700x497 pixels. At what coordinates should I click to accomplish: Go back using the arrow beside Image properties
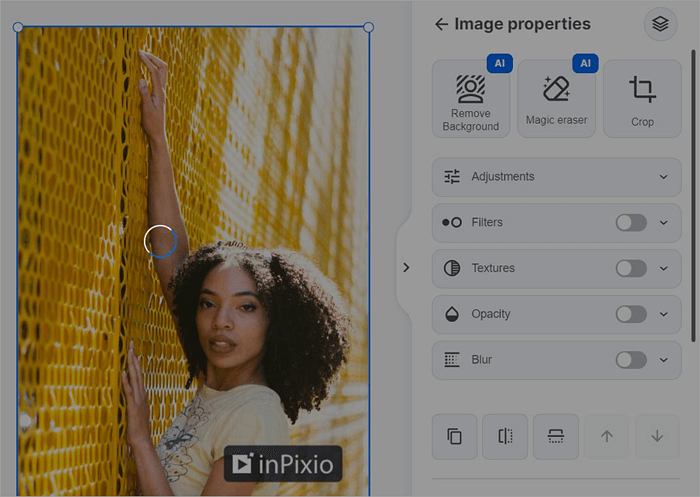[442, 24]
